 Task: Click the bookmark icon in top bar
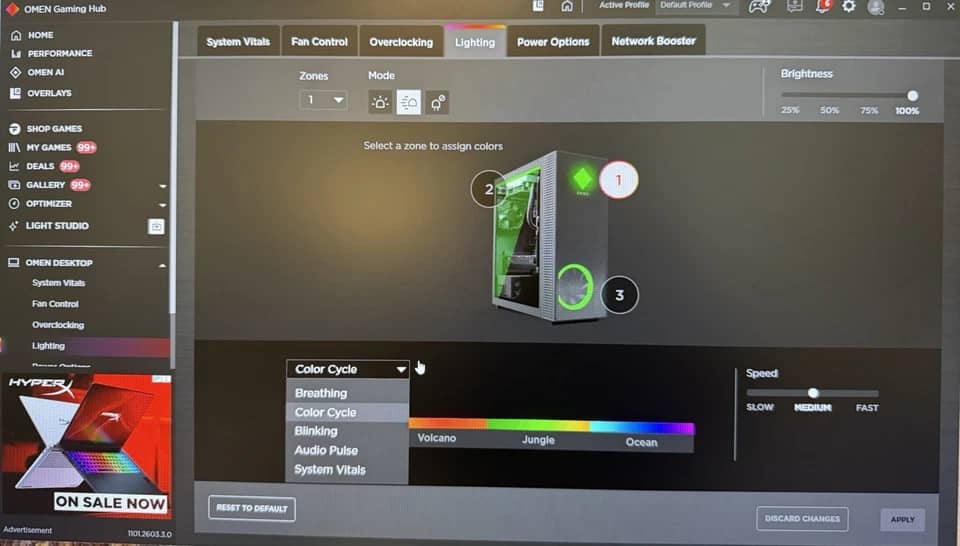795,6
